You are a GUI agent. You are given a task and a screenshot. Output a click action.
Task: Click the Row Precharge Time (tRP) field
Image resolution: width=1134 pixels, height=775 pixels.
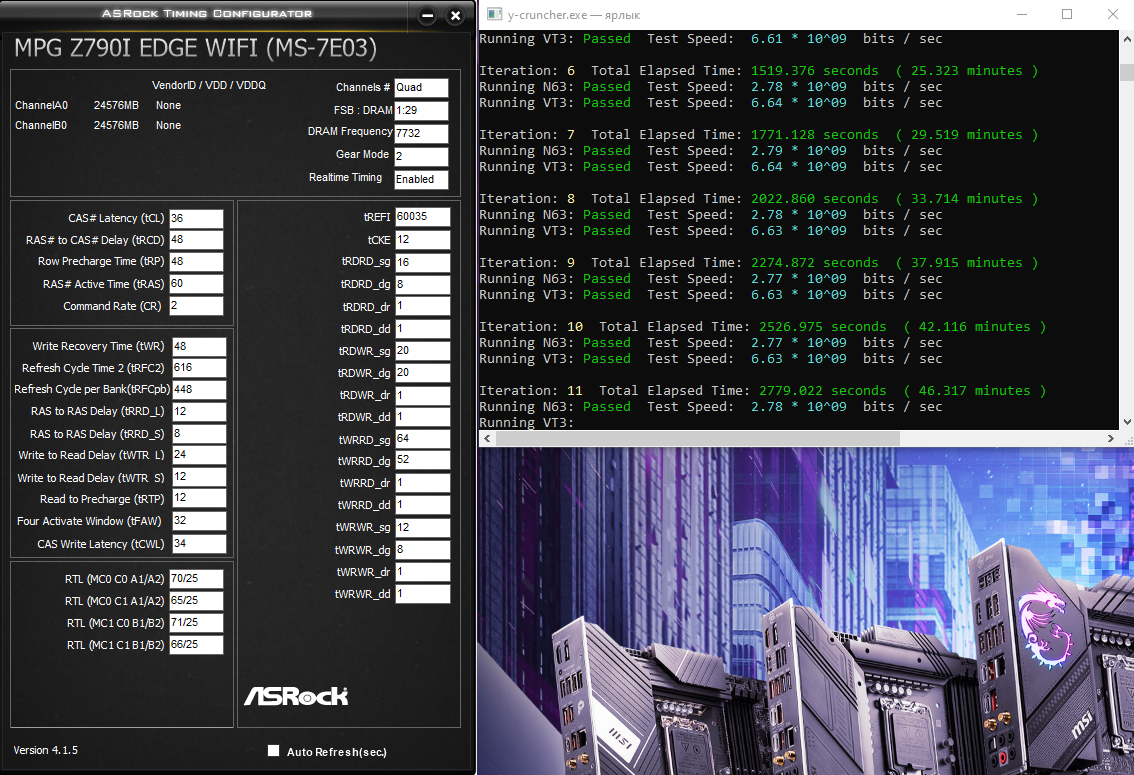196,262
